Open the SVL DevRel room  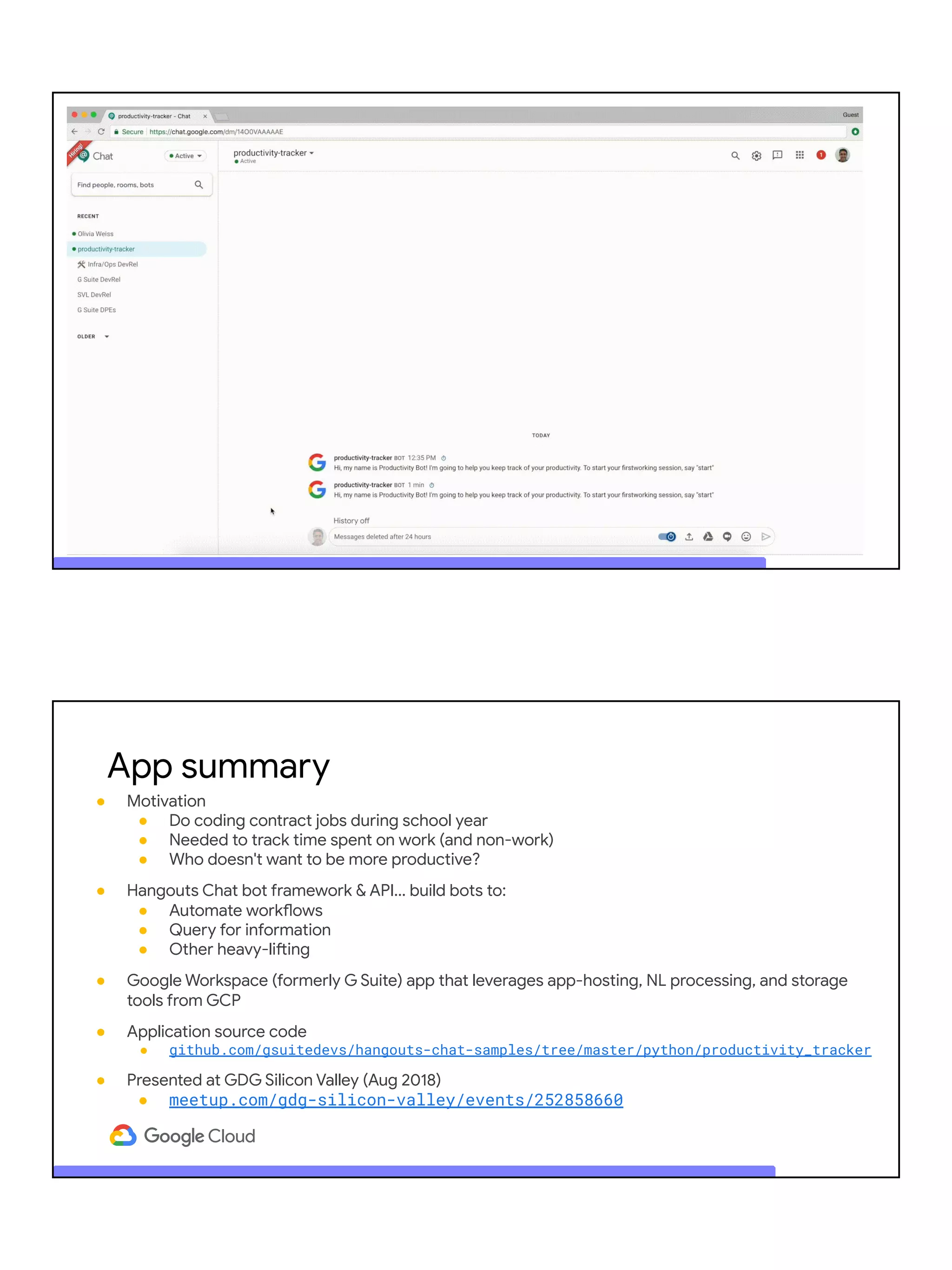click(94, 294)
